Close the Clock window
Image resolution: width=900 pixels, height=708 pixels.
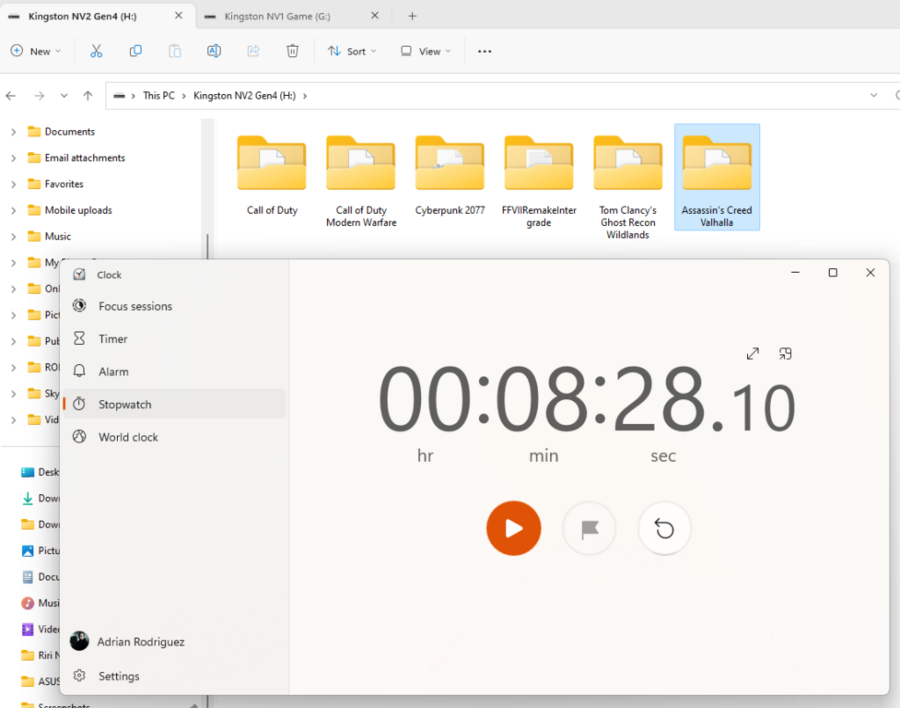pos(870,272)
